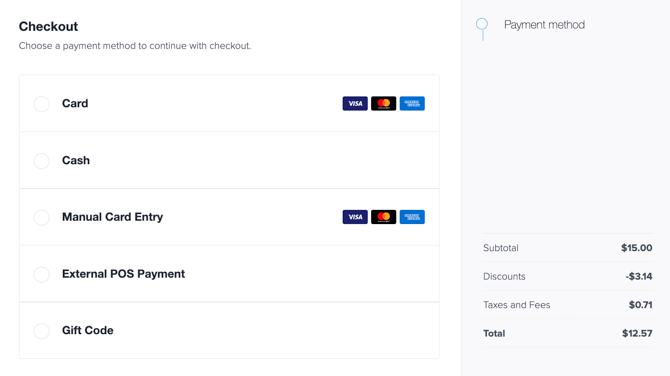Click the Discounts value -$3.14
Image resolution: width=670 pixels, height=376 pixels.
(639, 276)
